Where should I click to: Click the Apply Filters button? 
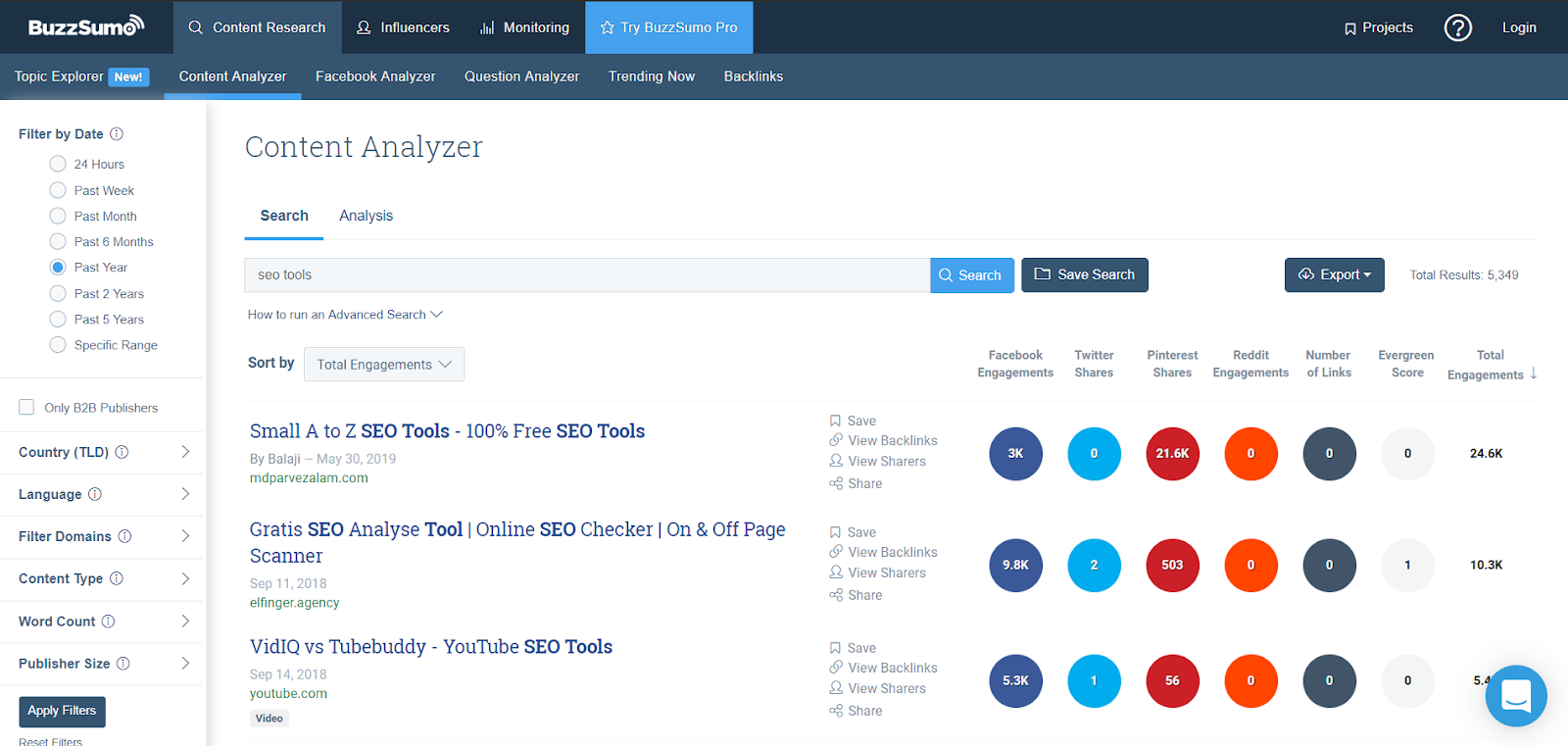[62, 711]
